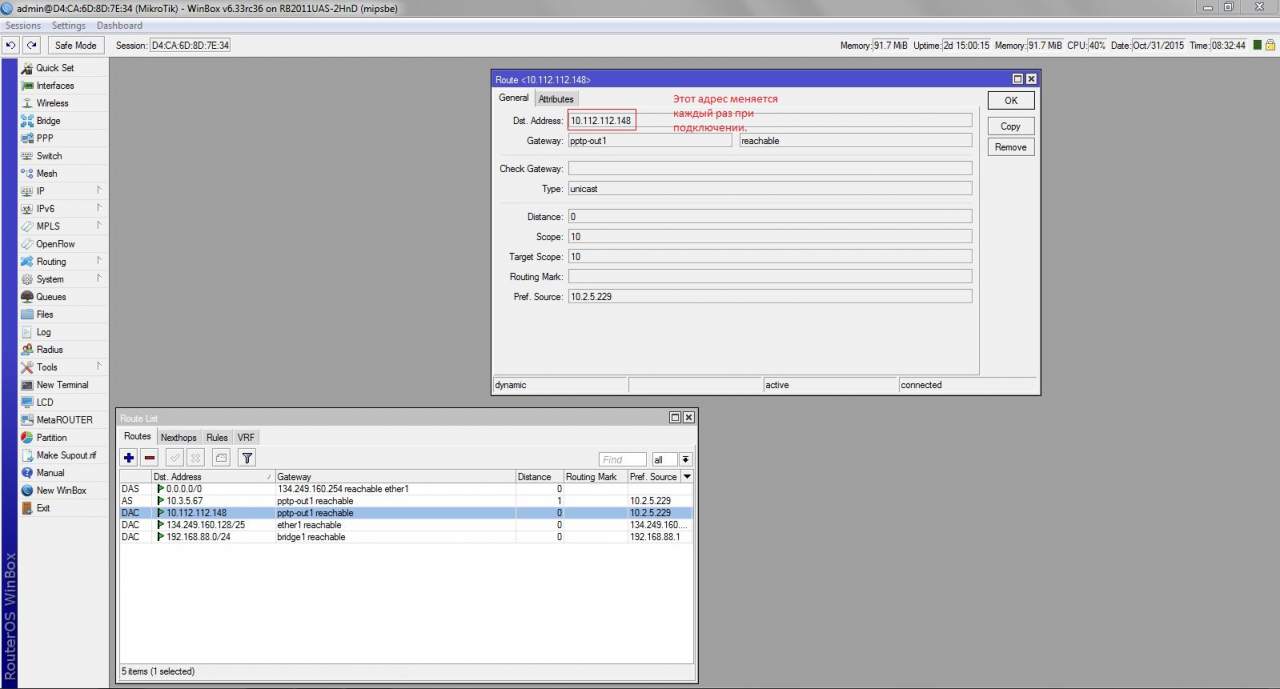Screen dimensions: 1280x689
Task: Select the 134.249.160.128/25 route row
Action: point(406,525)
